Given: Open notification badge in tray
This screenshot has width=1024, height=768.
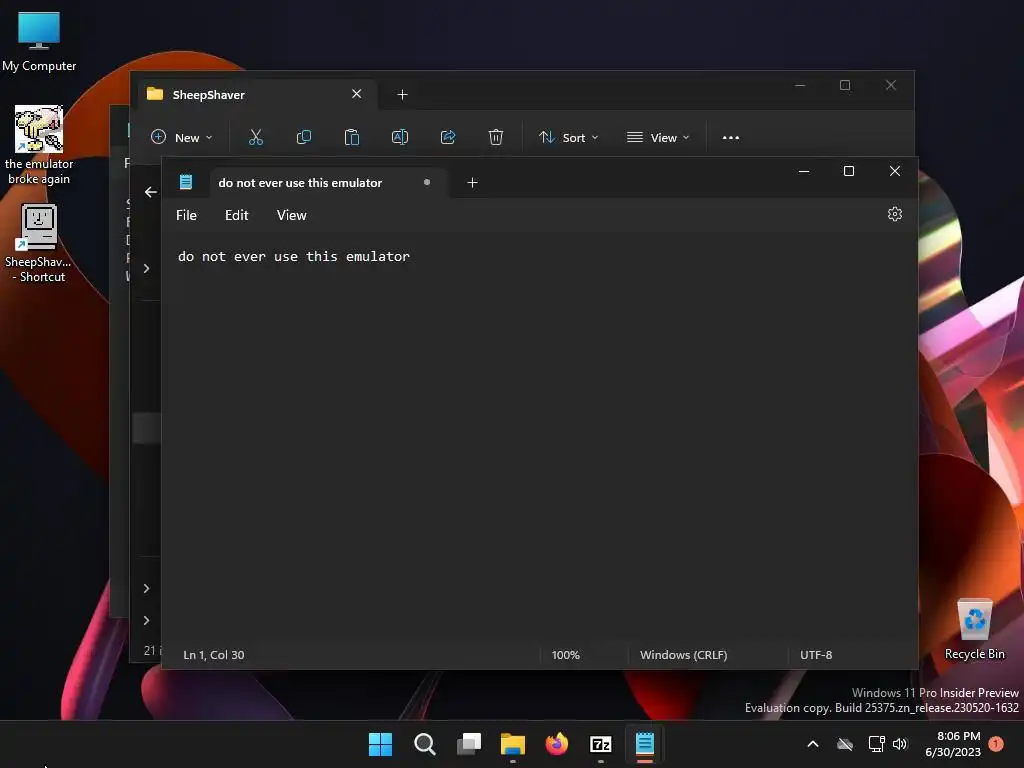Looking at the screenshot, I should (x=996, y=744).
